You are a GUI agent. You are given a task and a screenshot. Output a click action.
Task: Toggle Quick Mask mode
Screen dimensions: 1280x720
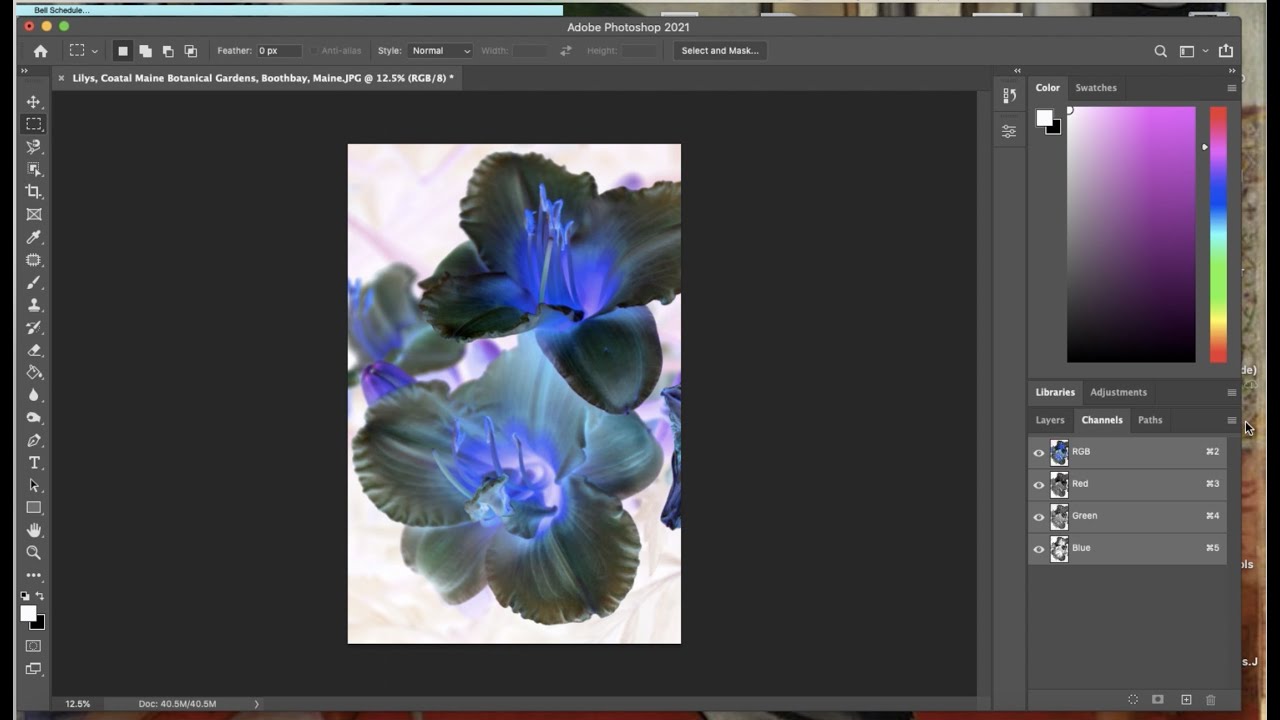34,646
